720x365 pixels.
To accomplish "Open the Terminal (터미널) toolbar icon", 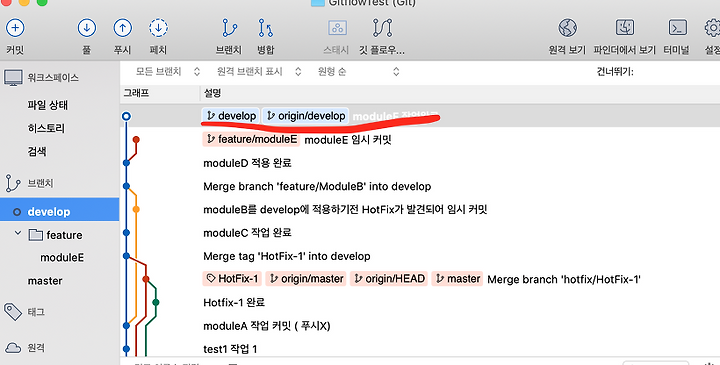I will click(678, 28).
